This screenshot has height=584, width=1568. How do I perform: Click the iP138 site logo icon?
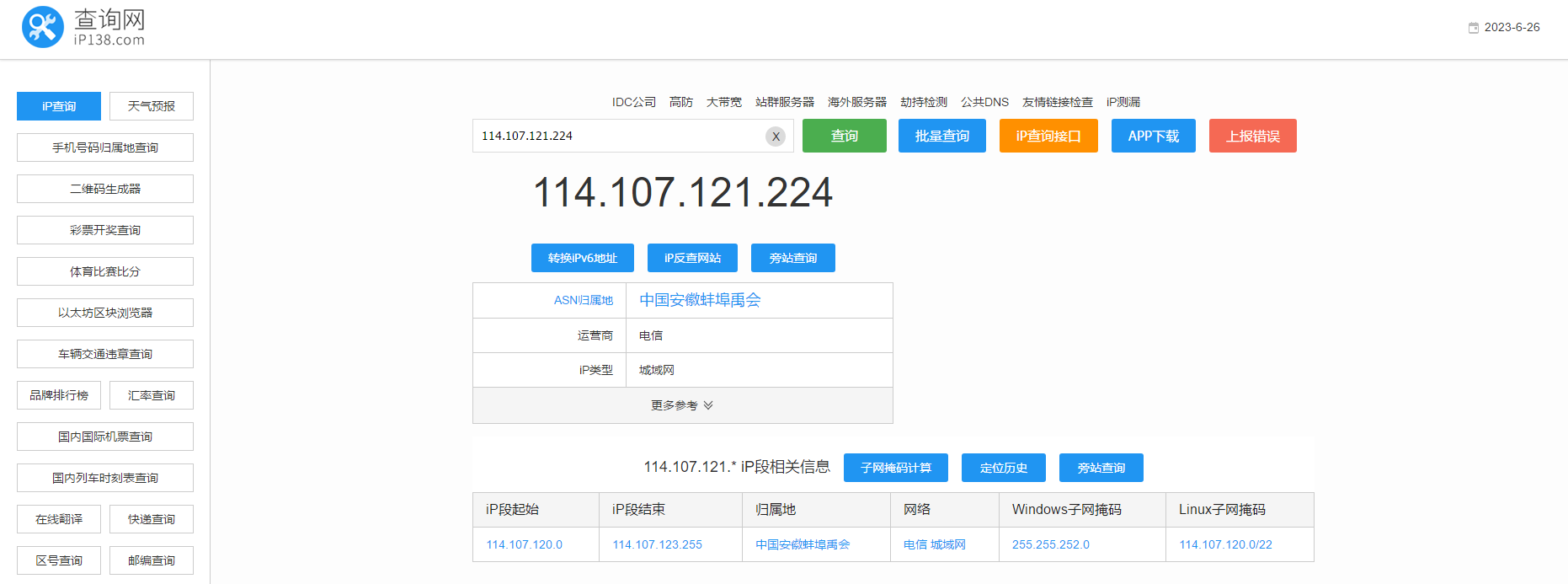click(x=42, y=27)
